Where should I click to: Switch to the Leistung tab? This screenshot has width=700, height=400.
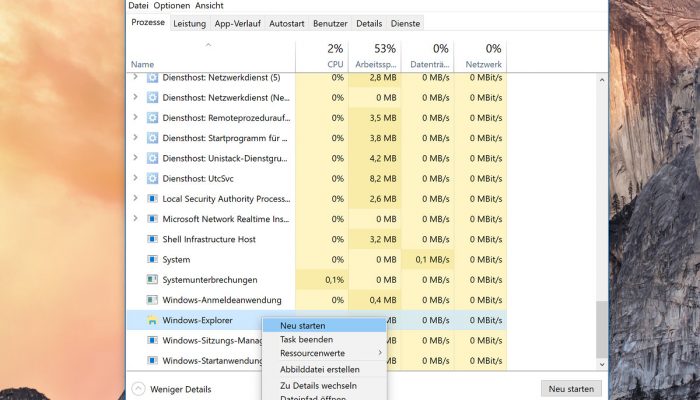click(189, 24)
